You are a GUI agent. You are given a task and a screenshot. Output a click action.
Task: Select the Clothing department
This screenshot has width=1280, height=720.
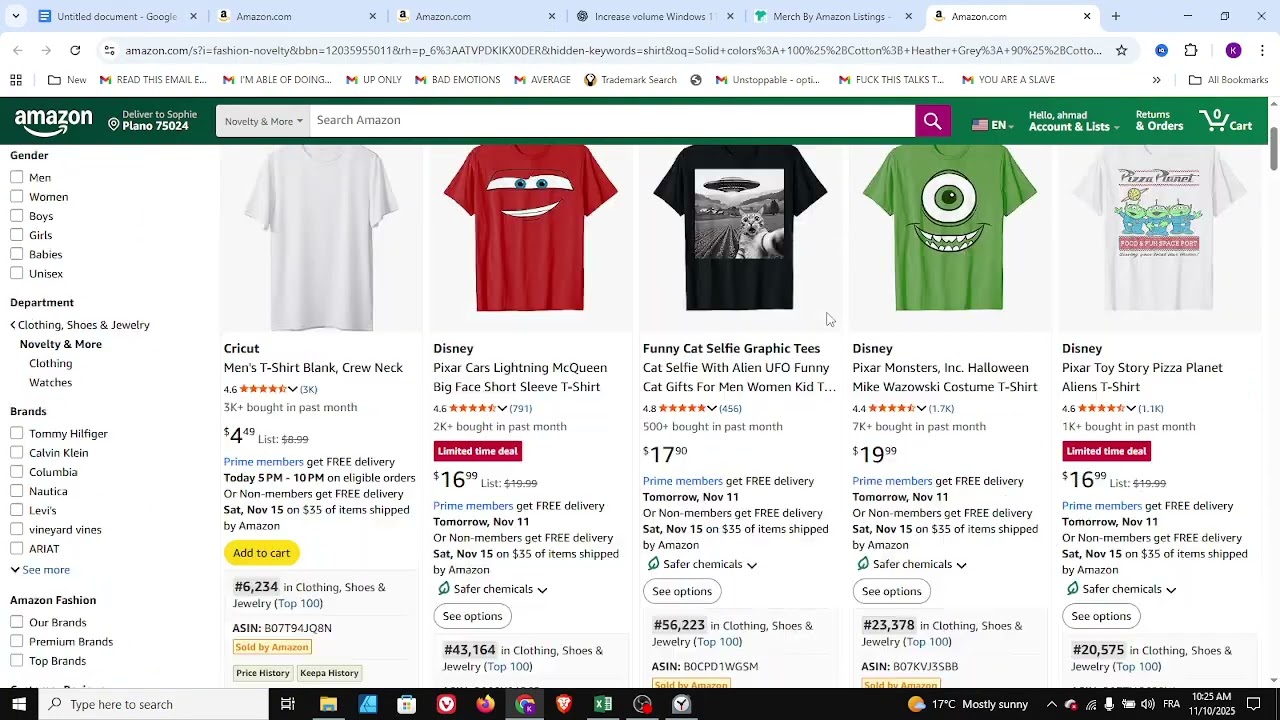[x=50, y=363]
